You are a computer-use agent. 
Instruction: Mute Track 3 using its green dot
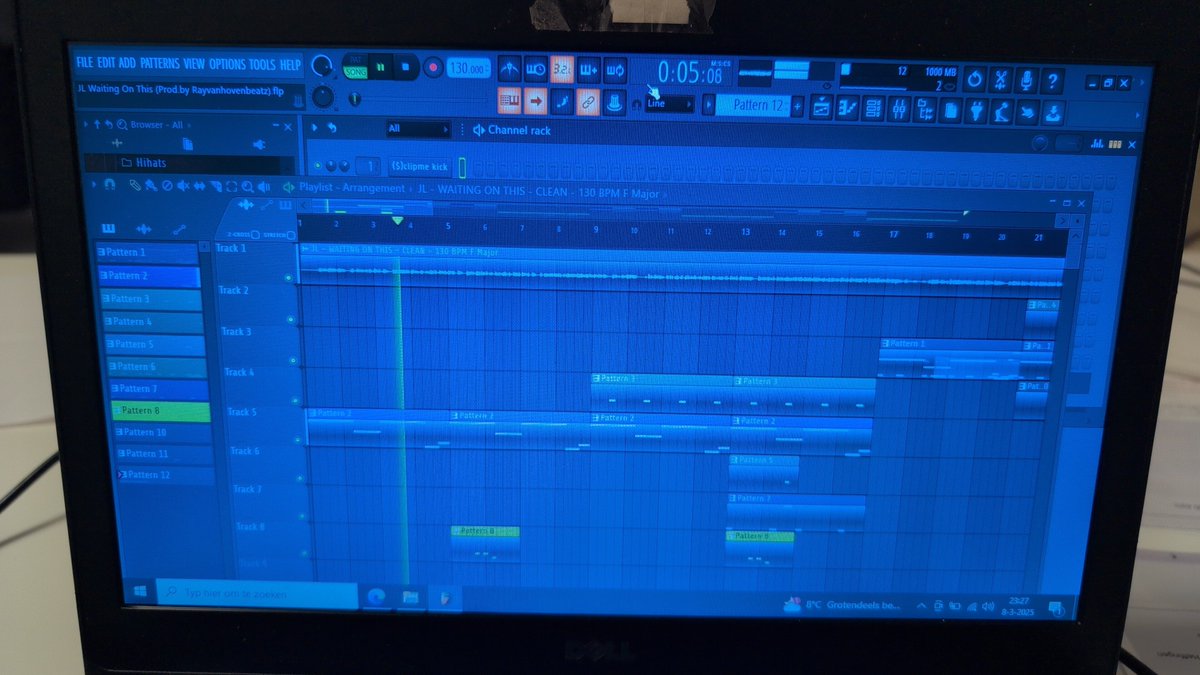click(x=293, y=360)
